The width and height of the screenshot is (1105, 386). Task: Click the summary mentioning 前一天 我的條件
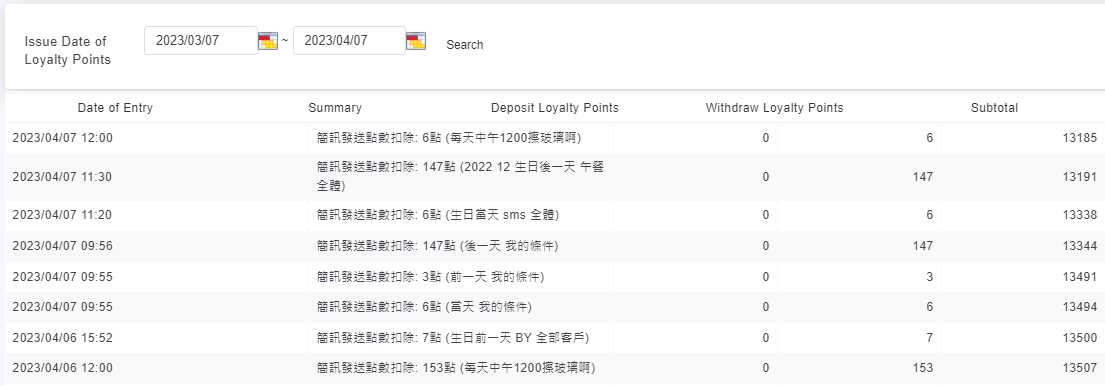[x=430, y=277]
